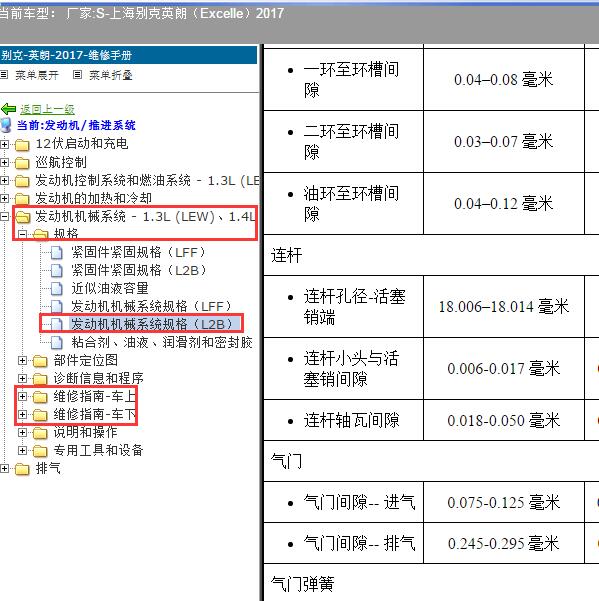Click folder icon beside 维修指南-车下

(40, 415)
